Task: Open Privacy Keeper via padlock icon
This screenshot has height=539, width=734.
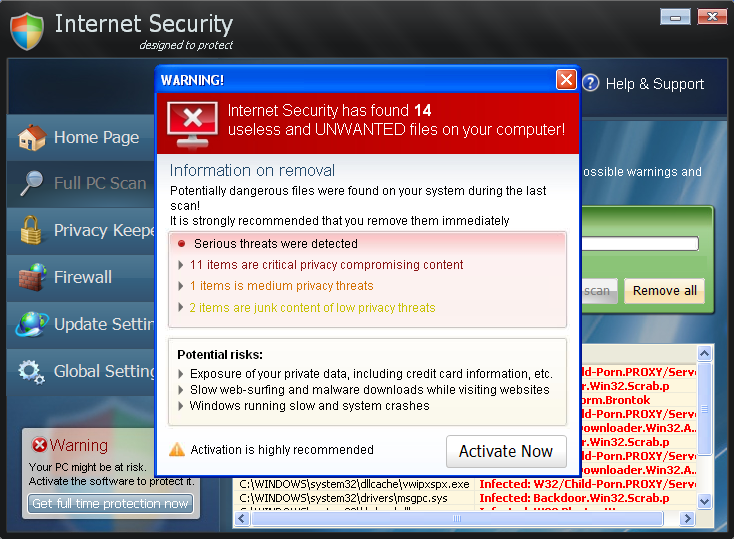Action: point(32,230)
